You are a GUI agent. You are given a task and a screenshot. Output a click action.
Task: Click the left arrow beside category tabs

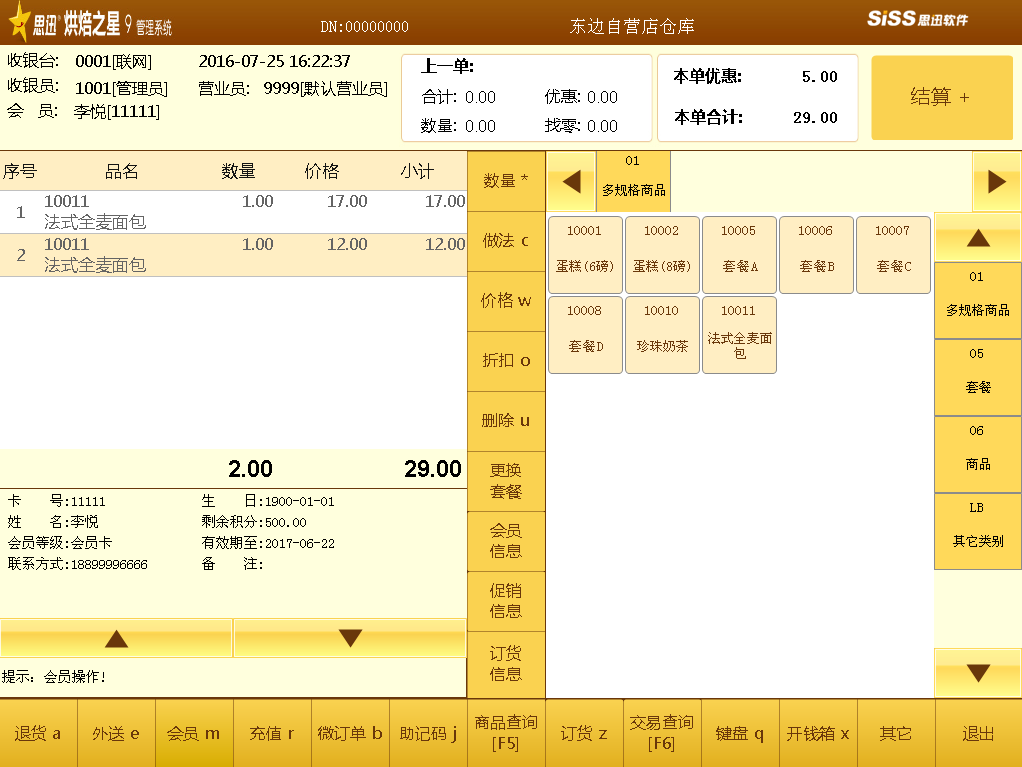click(x=571, y=182)
